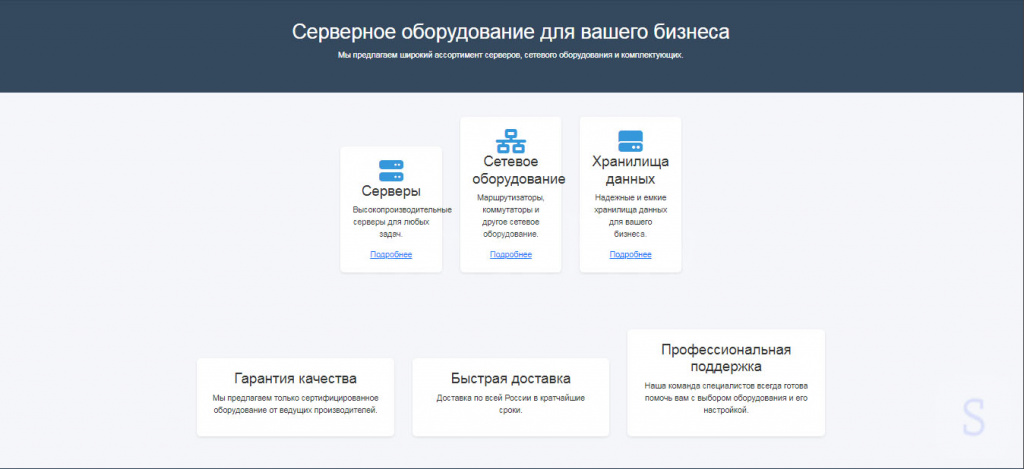
Task: Click text Высокопроизводительные серверы для любых задач
Action: [402, 221]
